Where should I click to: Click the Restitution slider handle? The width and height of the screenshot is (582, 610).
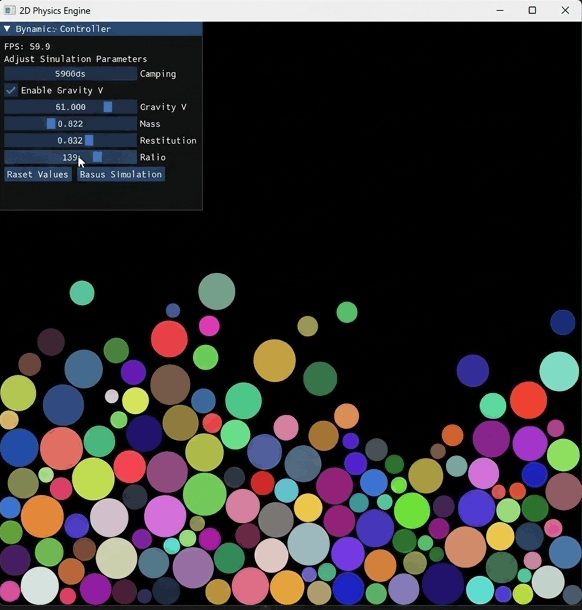pyautogui.click(x=89, y=140)
